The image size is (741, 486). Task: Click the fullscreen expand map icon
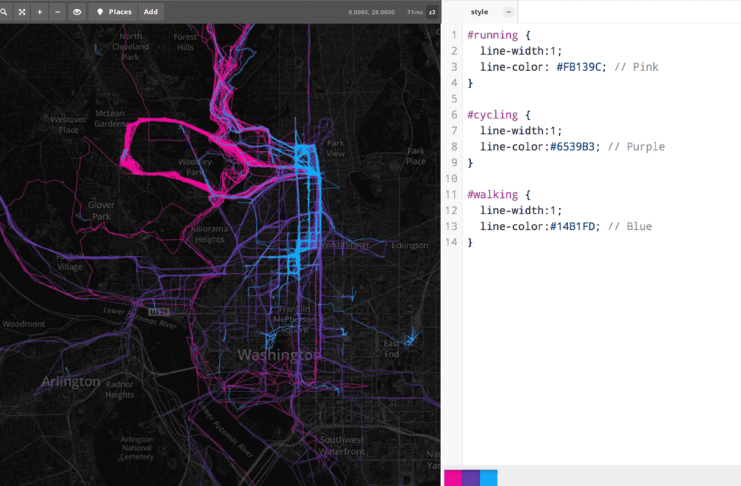coord(22,12)
